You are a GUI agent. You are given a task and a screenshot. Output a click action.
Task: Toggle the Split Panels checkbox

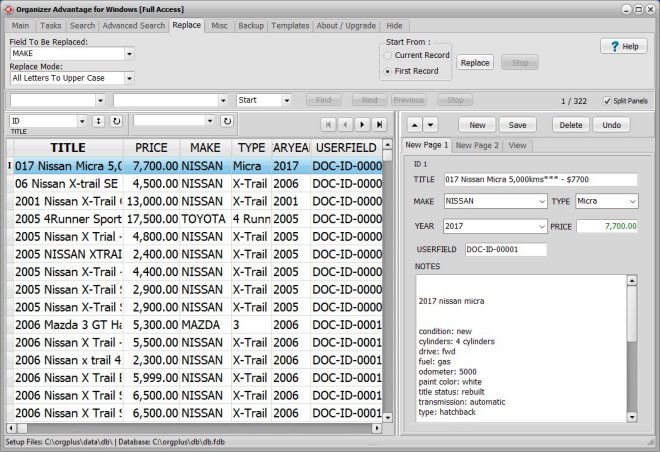point(607,101)
